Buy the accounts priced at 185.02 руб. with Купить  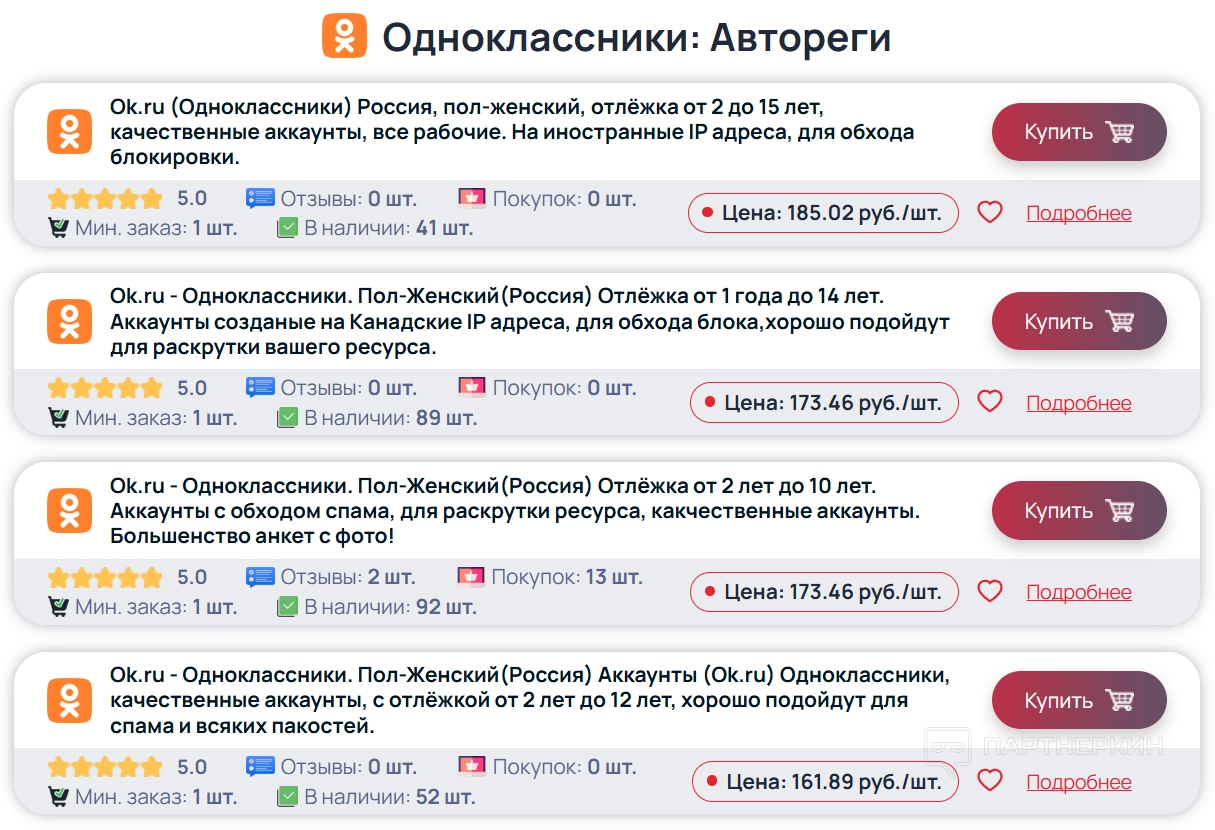(x=1079, y=132)
